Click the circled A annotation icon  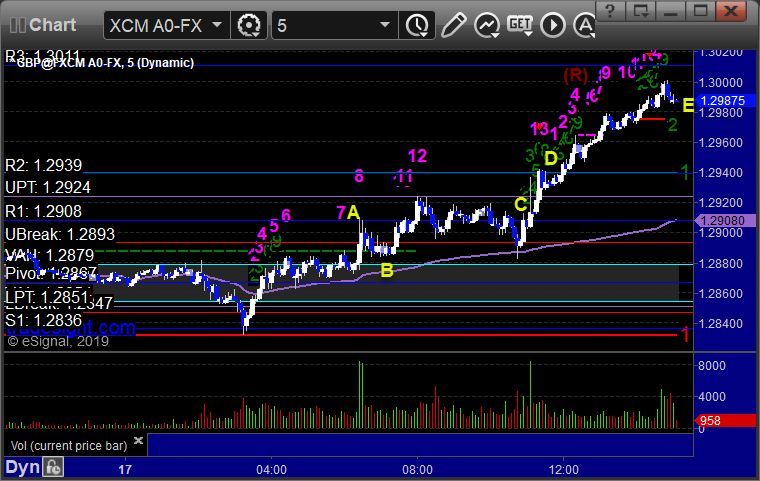pos(585,25)
